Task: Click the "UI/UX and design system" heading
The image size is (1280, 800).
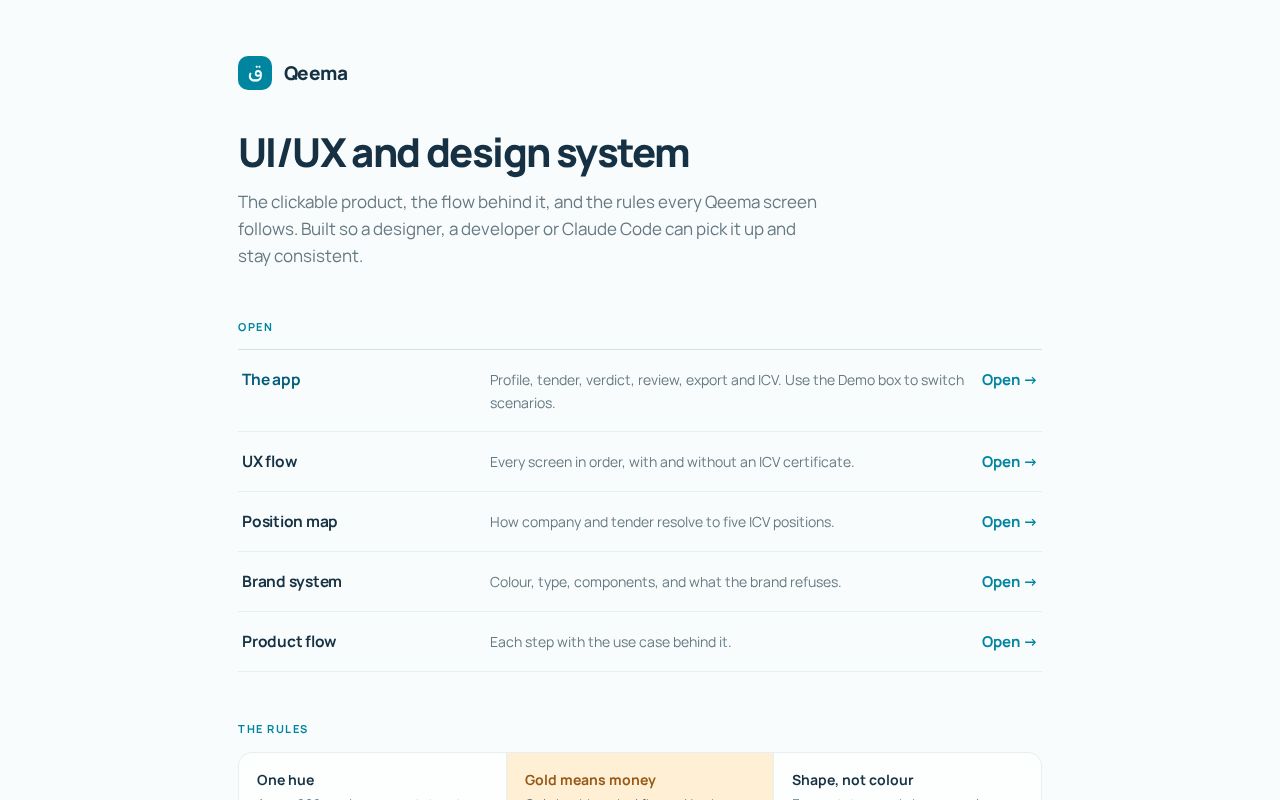Action: [x=464, y=153]
